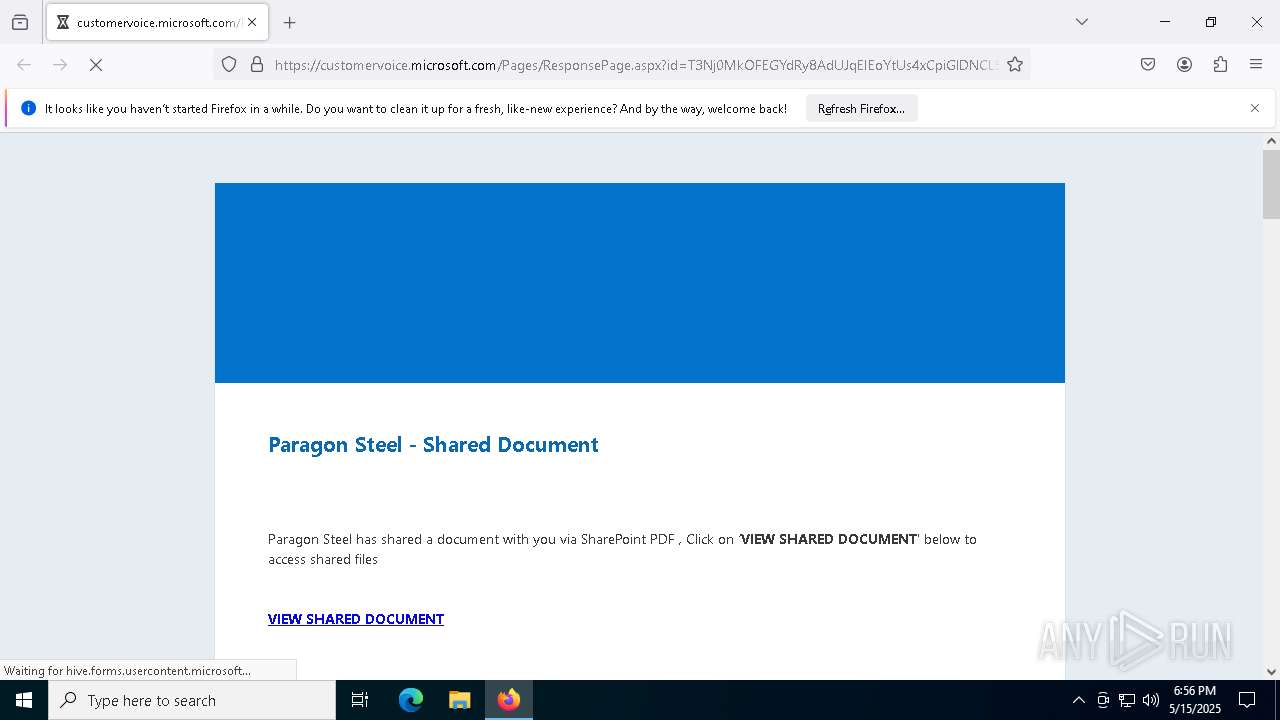Click scrollbar up arrow
1280x720 pixels.
pyautogui.click(x=1271, y=142)
